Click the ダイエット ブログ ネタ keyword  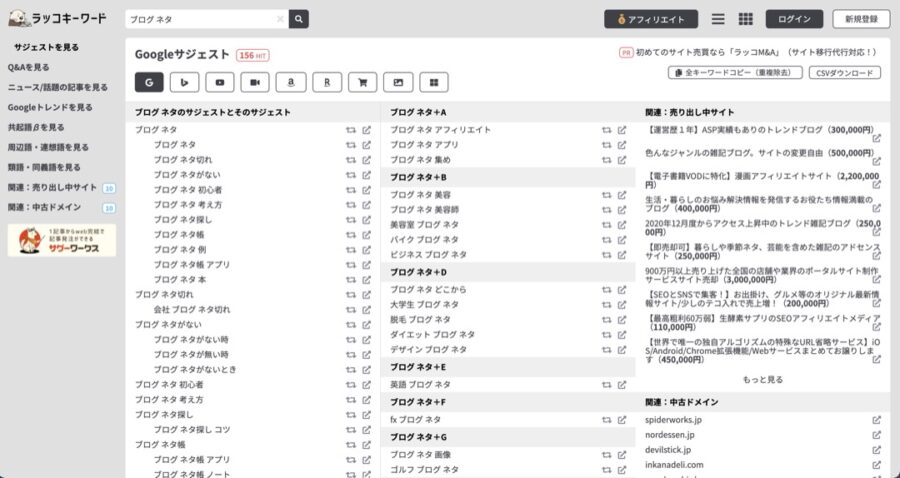coord(432,335)
